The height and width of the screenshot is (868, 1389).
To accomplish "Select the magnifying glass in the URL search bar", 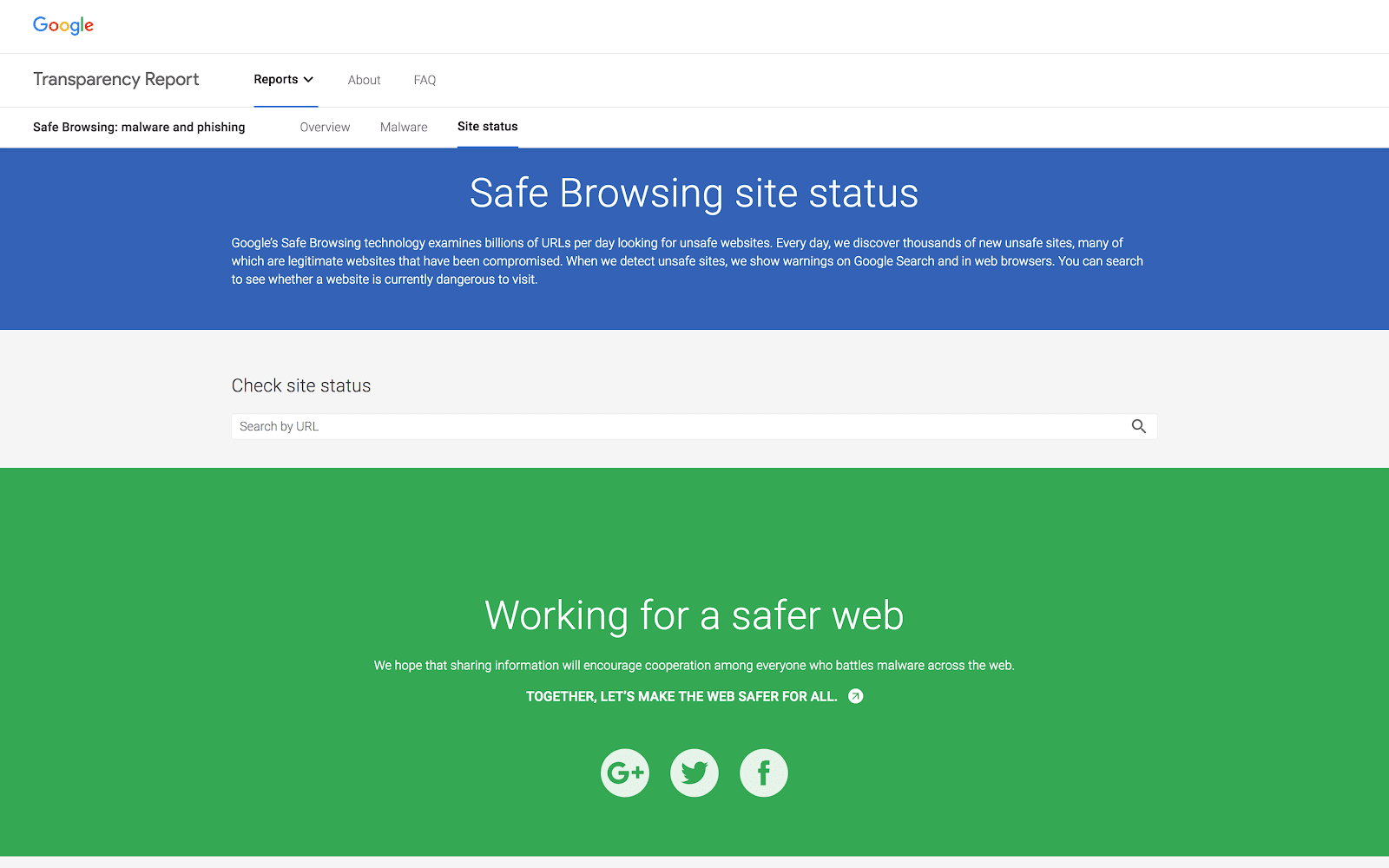I will click(x=1138, y=426).
